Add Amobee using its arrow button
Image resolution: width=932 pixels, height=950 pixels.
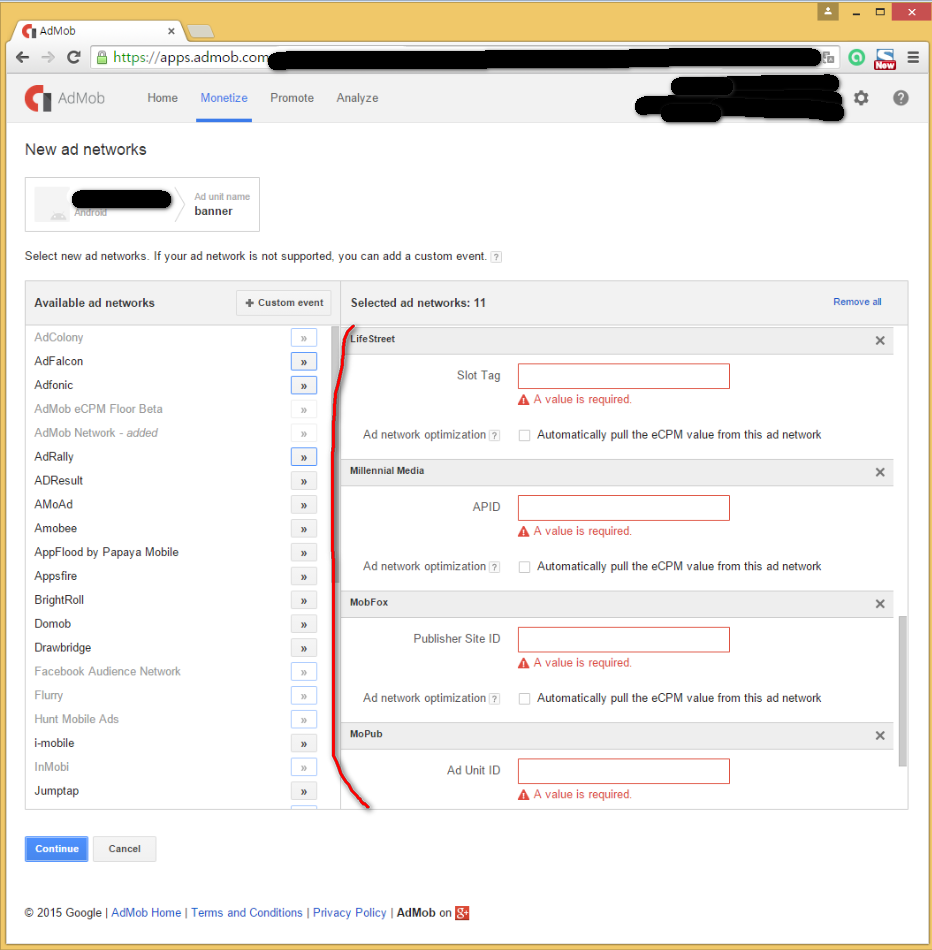pos(304,529)
